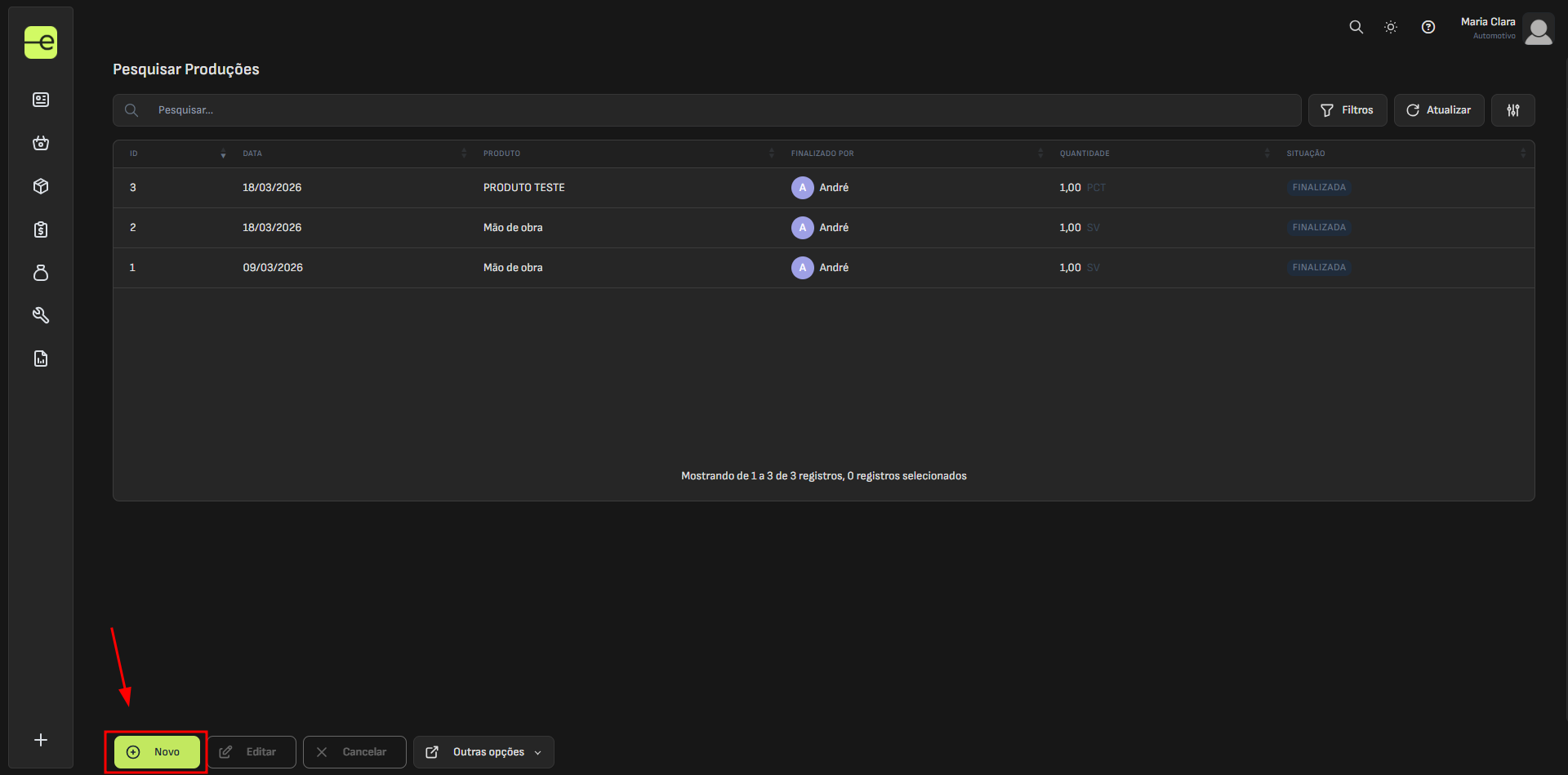Click the wrench tools sidebar icon
The height and width of the screenshot is (775, 1568).
click(x=41, y=315)
